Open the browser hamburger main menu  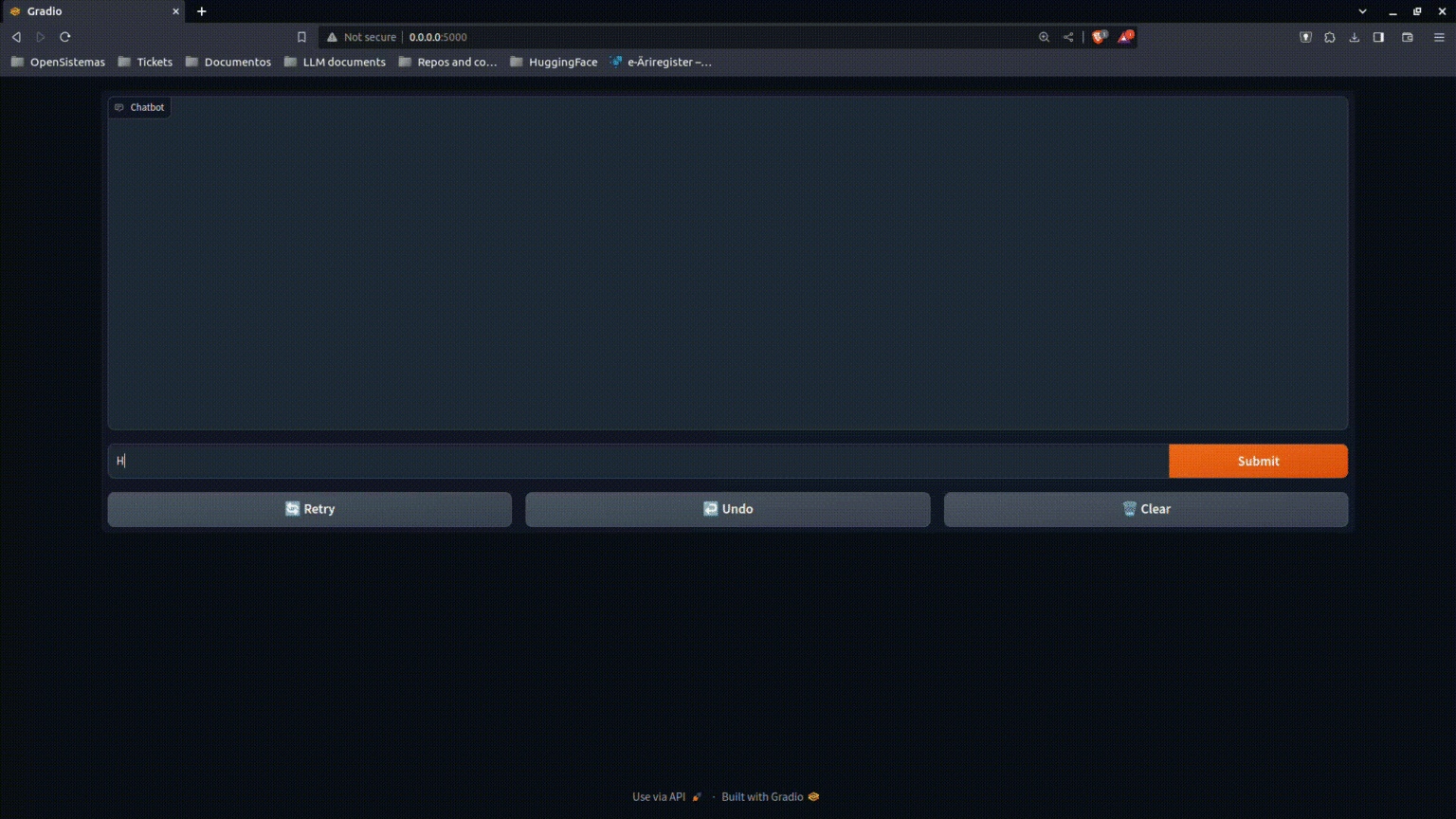(x=1439, y=37)
